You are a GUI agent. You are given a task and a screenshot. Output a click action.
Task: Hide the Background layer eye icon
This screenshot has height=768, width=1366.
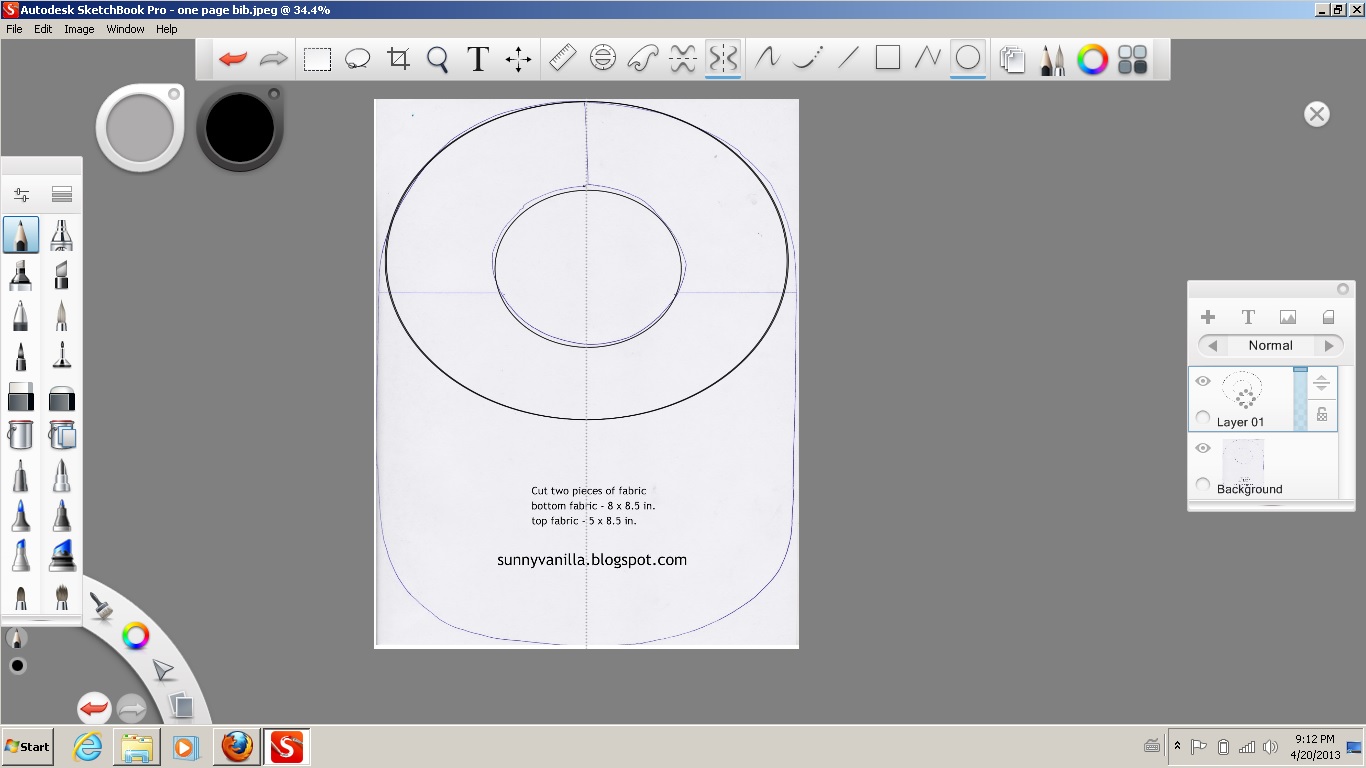click(x=1203, y=448)
